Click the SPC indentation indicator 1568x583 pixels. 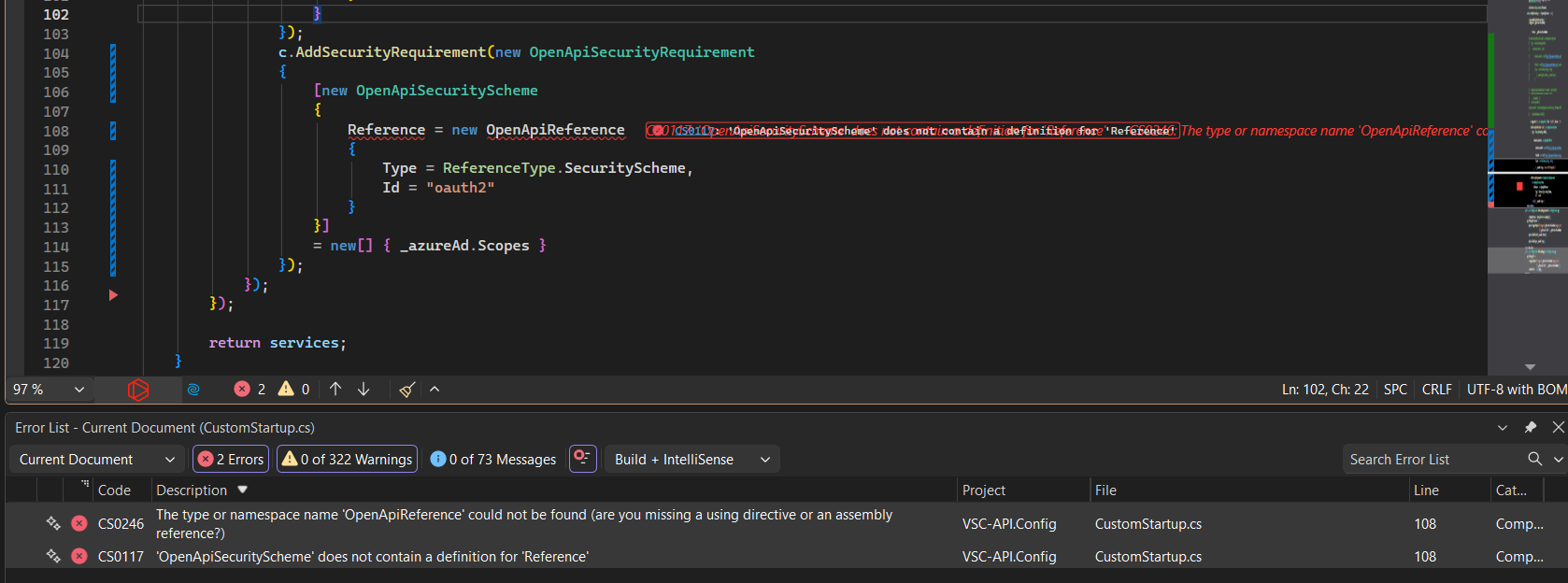click(1395, 390)
